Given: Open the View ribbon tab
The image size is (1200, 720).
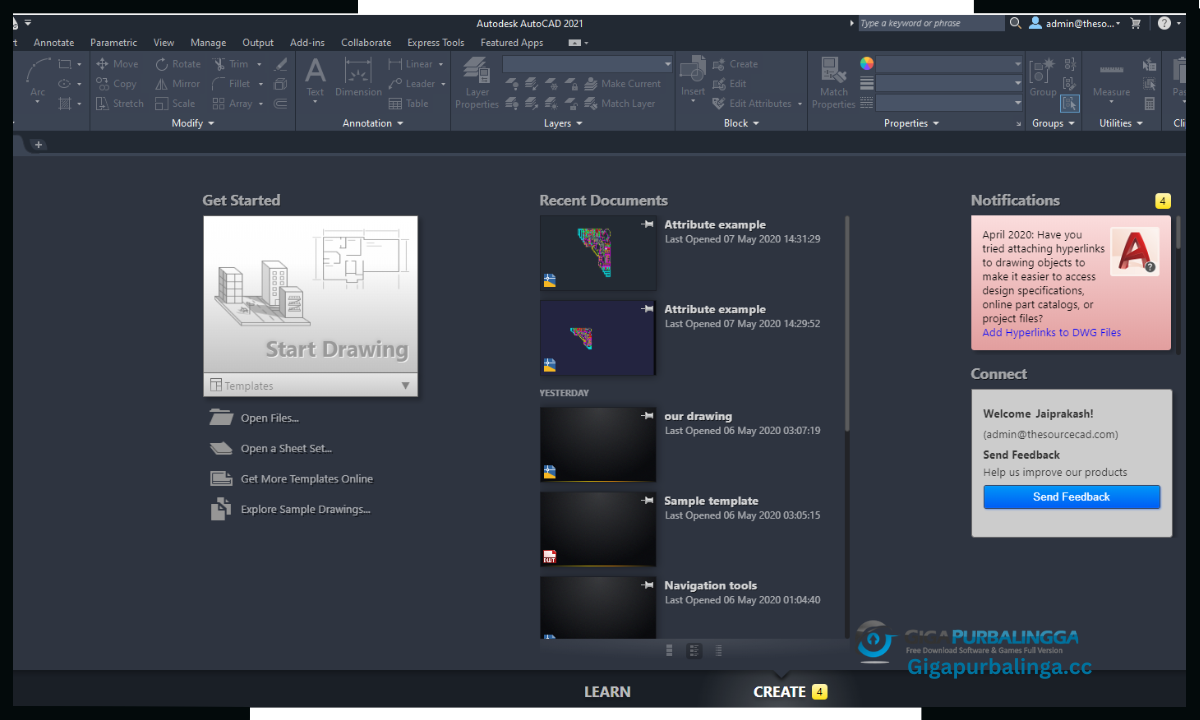Looking at the screenshot, I should 164,43.
